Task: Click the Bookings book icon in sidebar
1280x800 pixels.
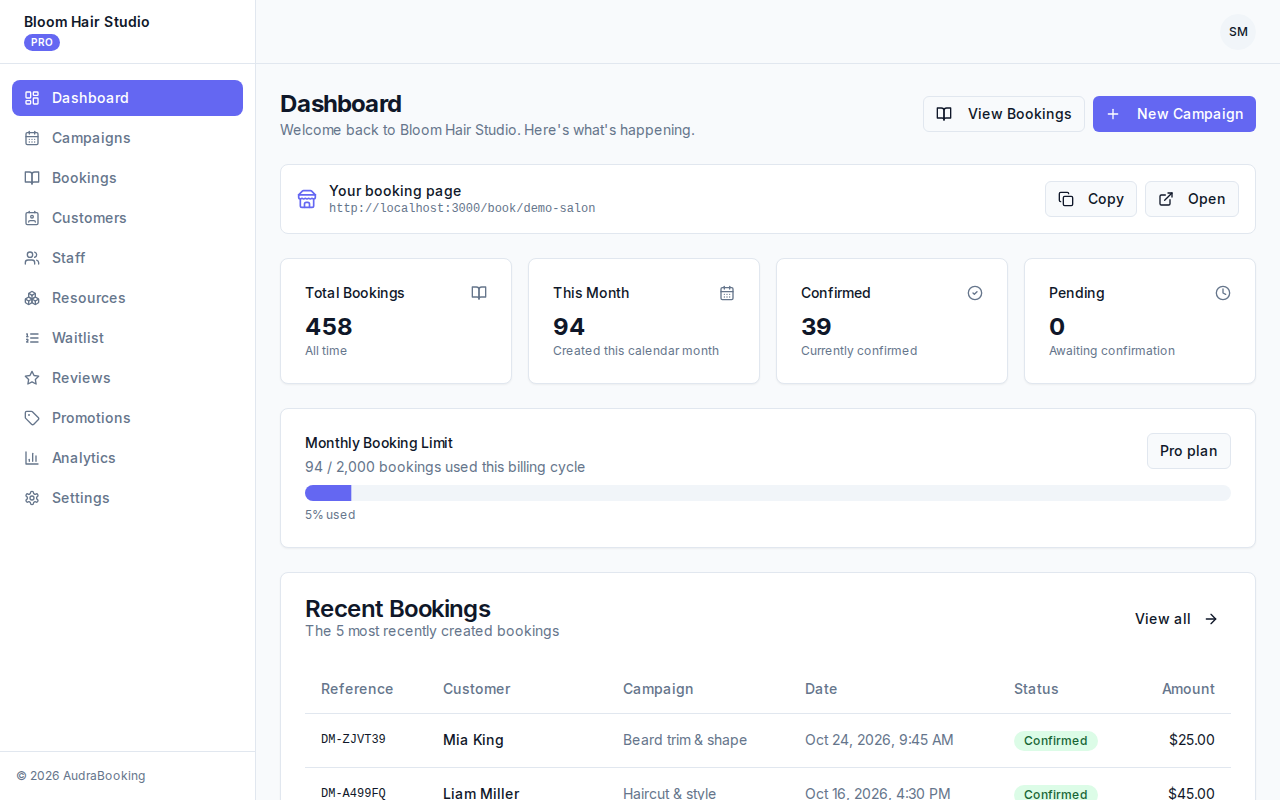Action: [32, 178]
